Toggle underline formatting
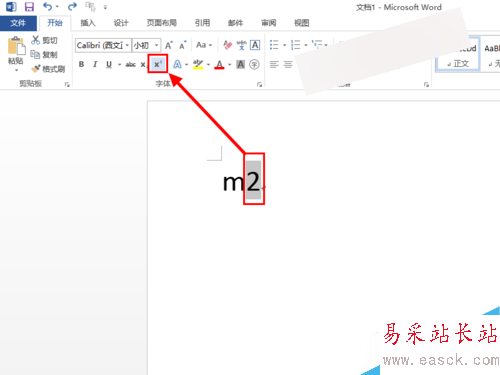 click(x=109, y=64)
